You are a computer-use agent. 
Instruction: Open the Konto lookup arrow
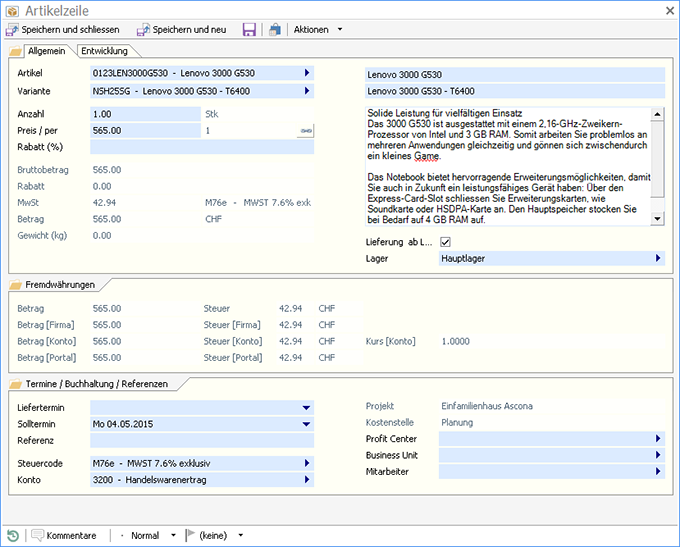click(x=307, y=480)
